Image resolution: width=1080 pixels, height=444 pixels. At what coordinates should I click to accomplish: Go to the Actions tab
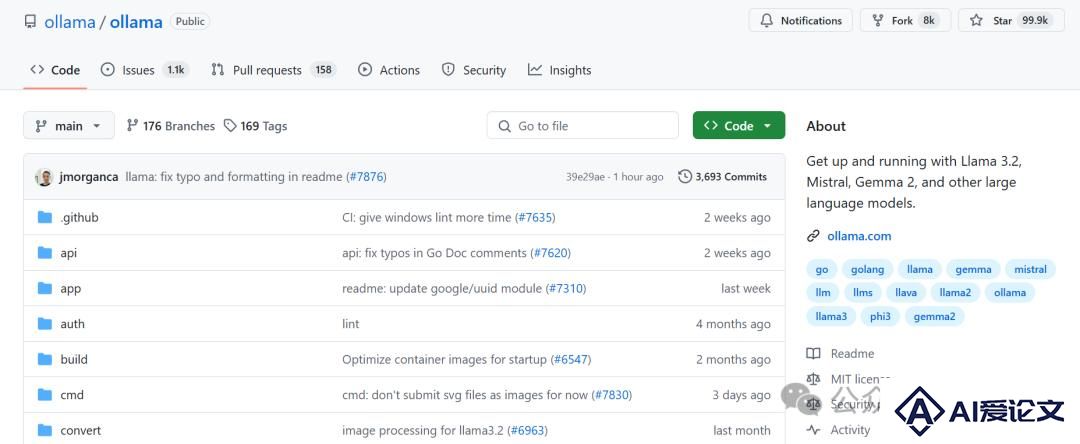[x=388, y=70]
